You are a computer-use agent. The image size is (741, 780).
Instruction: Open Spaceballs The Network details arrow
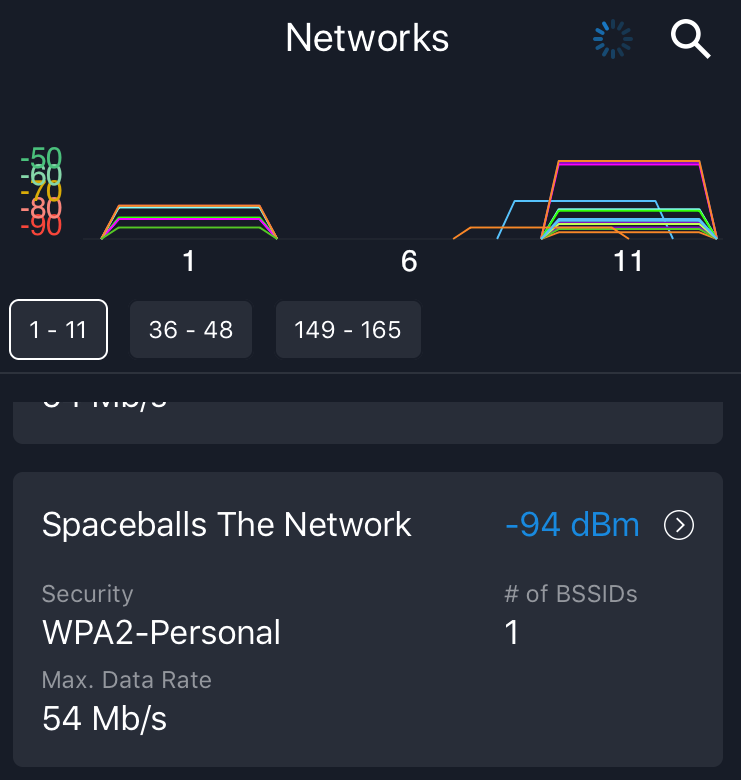[x=679, y=525]
